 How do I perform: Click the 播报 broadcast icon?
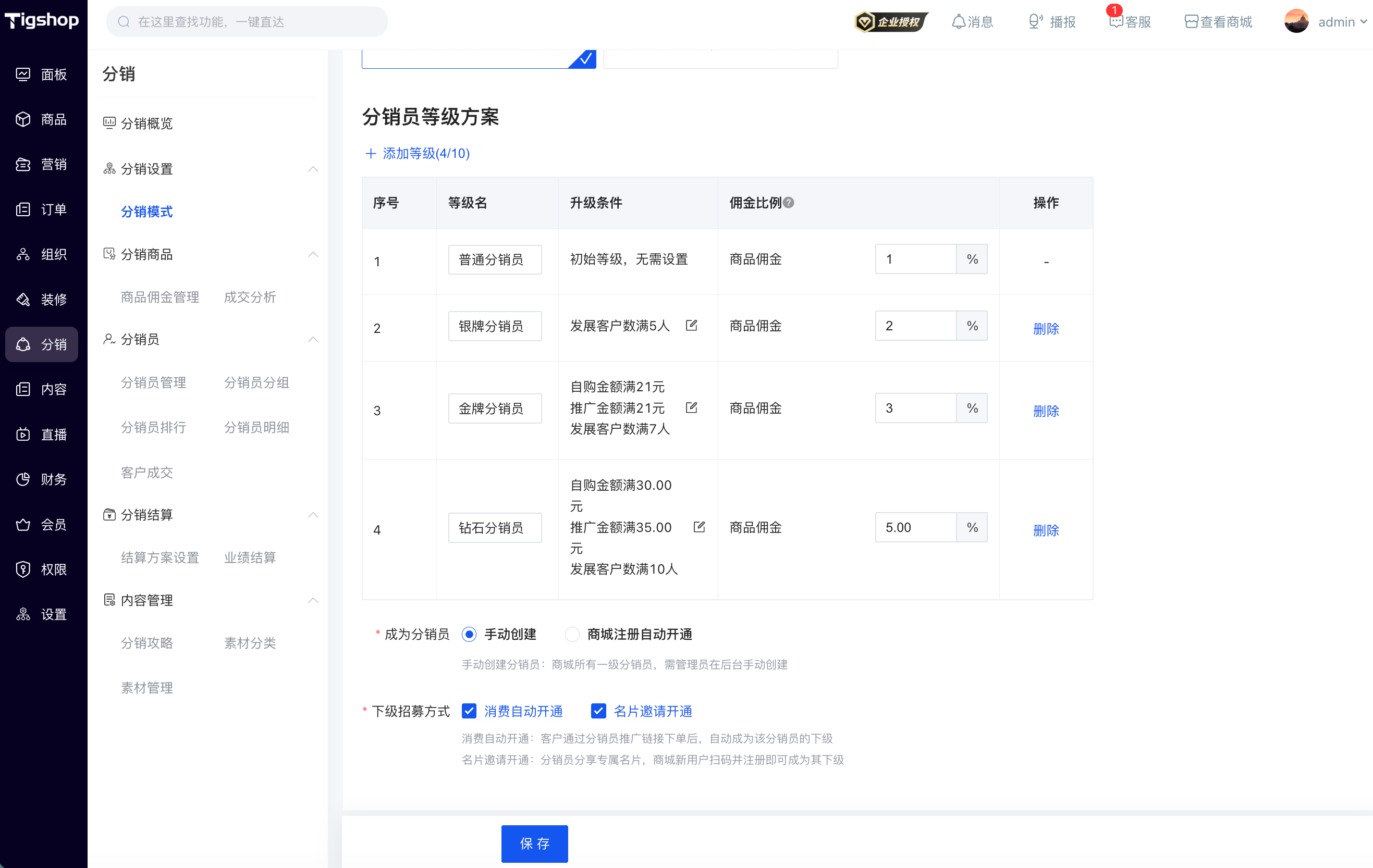pos(1035,22)
